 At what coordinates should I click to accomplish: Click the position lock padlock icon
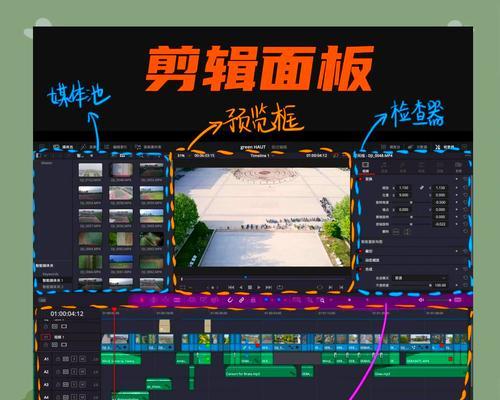[x=253, y=300]
